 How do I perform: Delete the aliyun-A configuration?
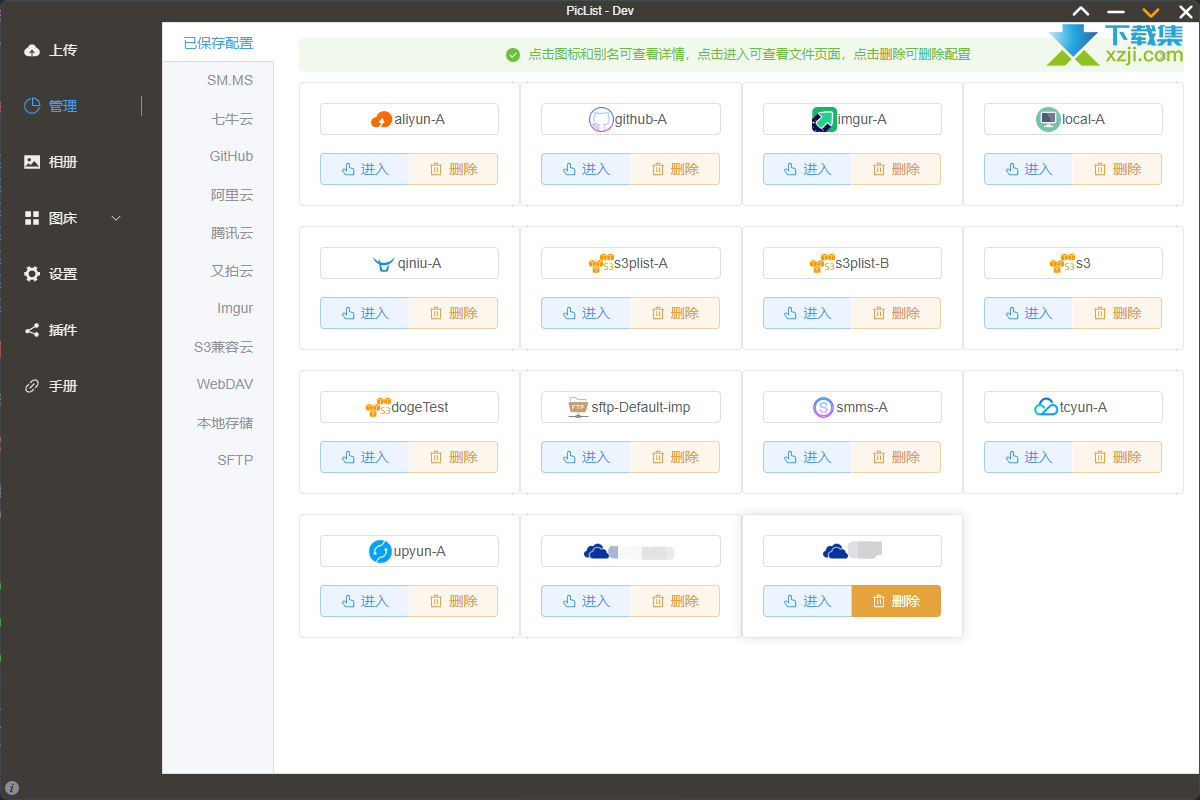453,169
